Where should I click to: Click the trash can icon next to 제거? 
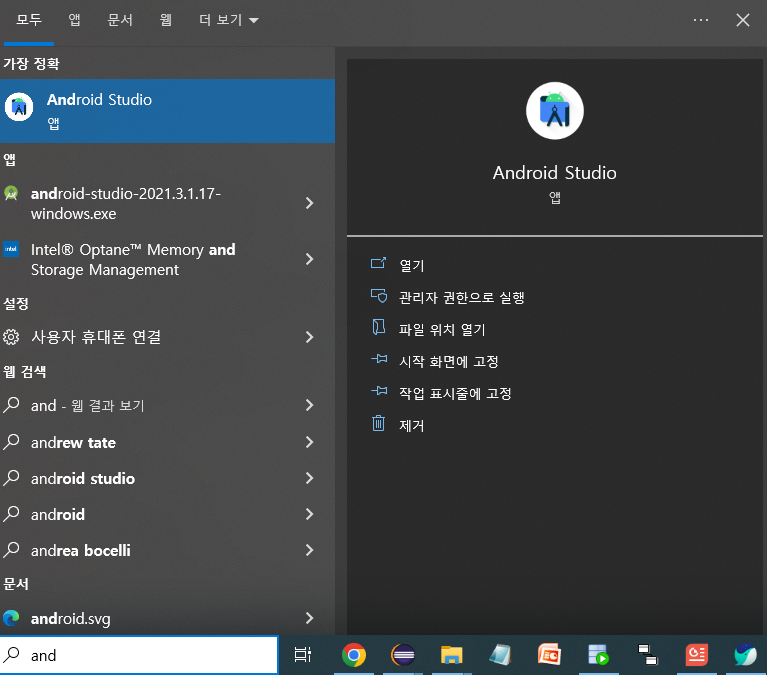coord(379,423)
